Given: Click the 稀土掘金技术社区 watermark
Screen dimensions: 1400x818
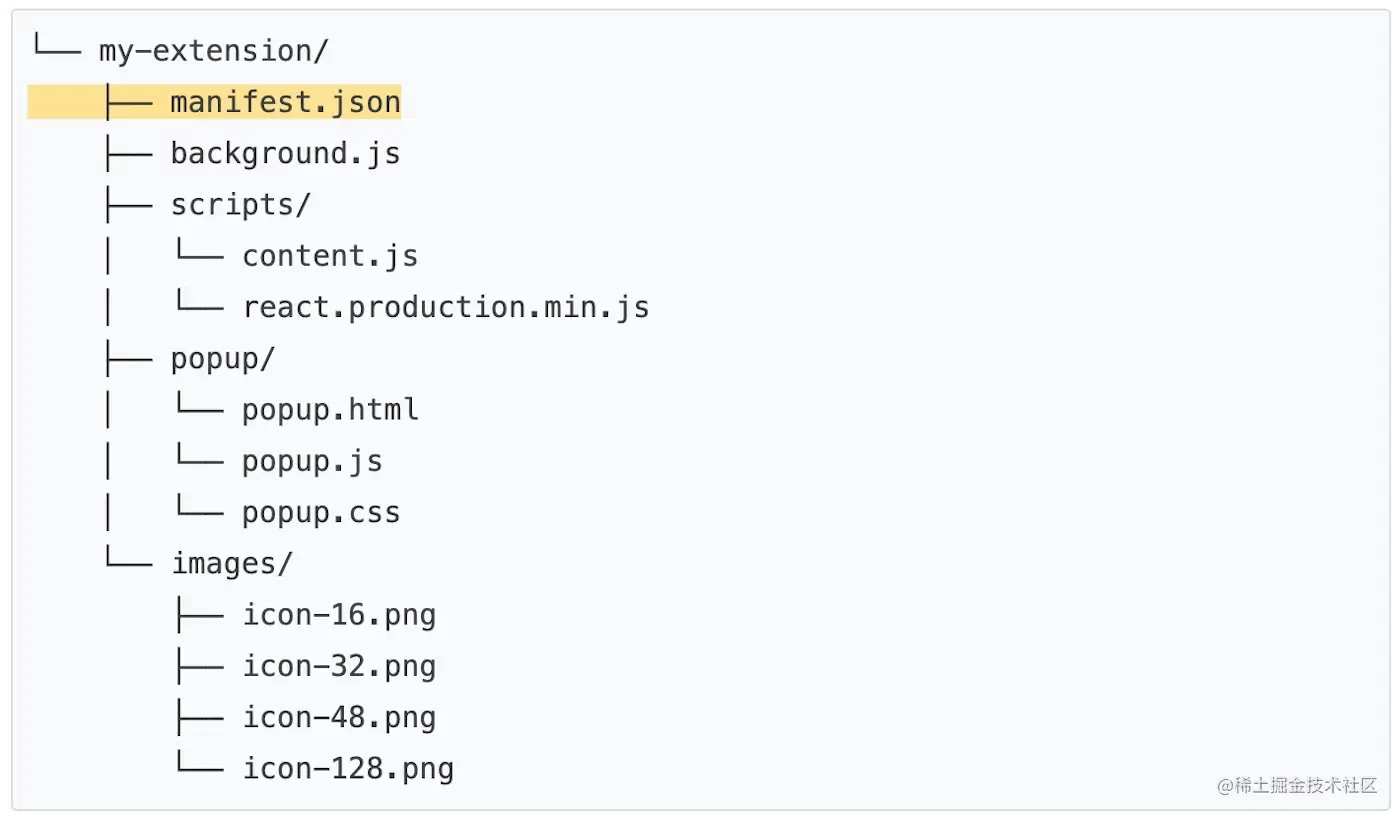Looking at the screenshot, I should point(1297,785).
